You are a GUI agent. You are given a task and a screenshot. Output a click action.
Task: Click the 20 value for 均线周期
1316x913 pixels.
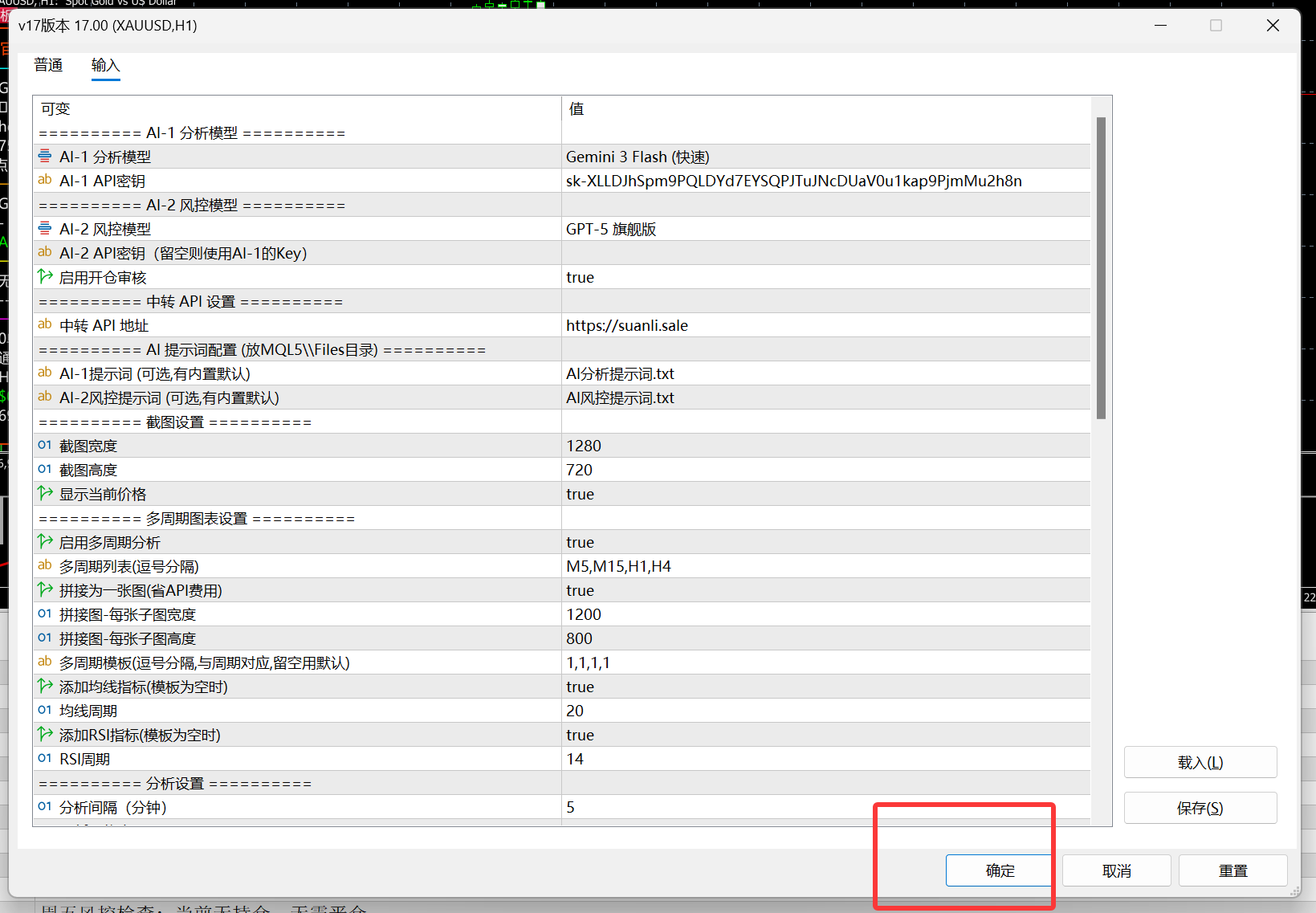pyautogui.click(x=575, y=711)
